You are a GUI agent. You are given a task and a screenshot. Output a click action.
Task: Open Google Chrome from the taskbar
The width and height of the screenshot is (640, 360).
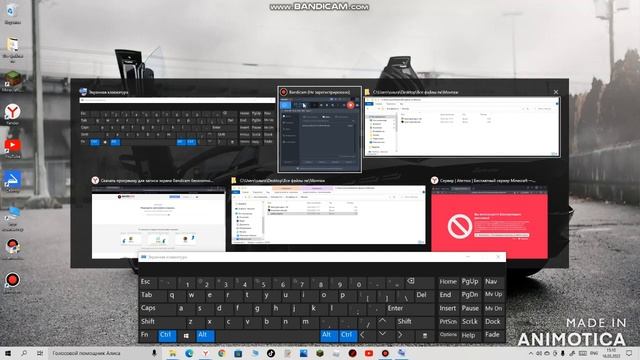pyautogui.click(x=222, y=353)
